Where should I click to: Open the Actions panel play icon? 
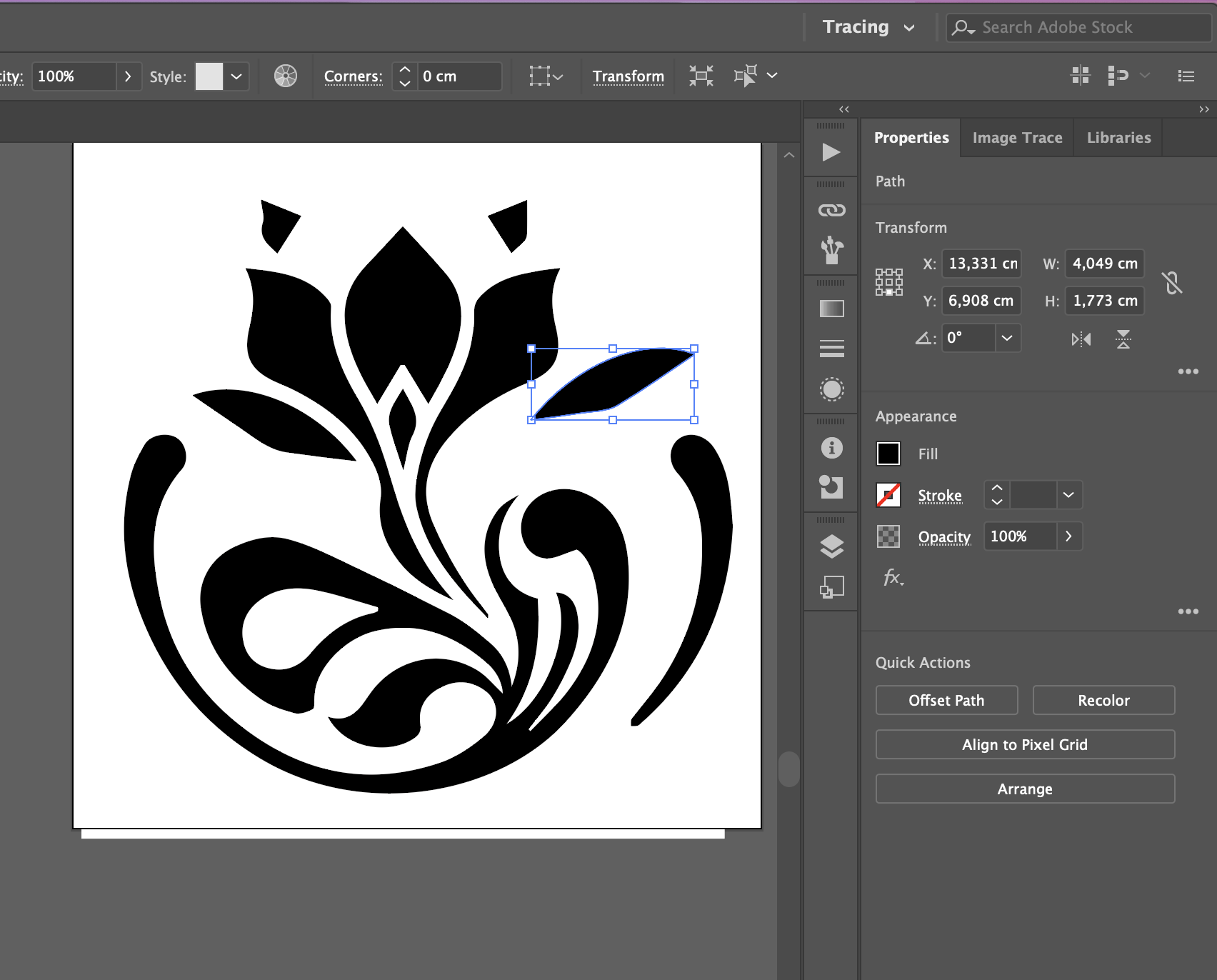click(831, 152)
